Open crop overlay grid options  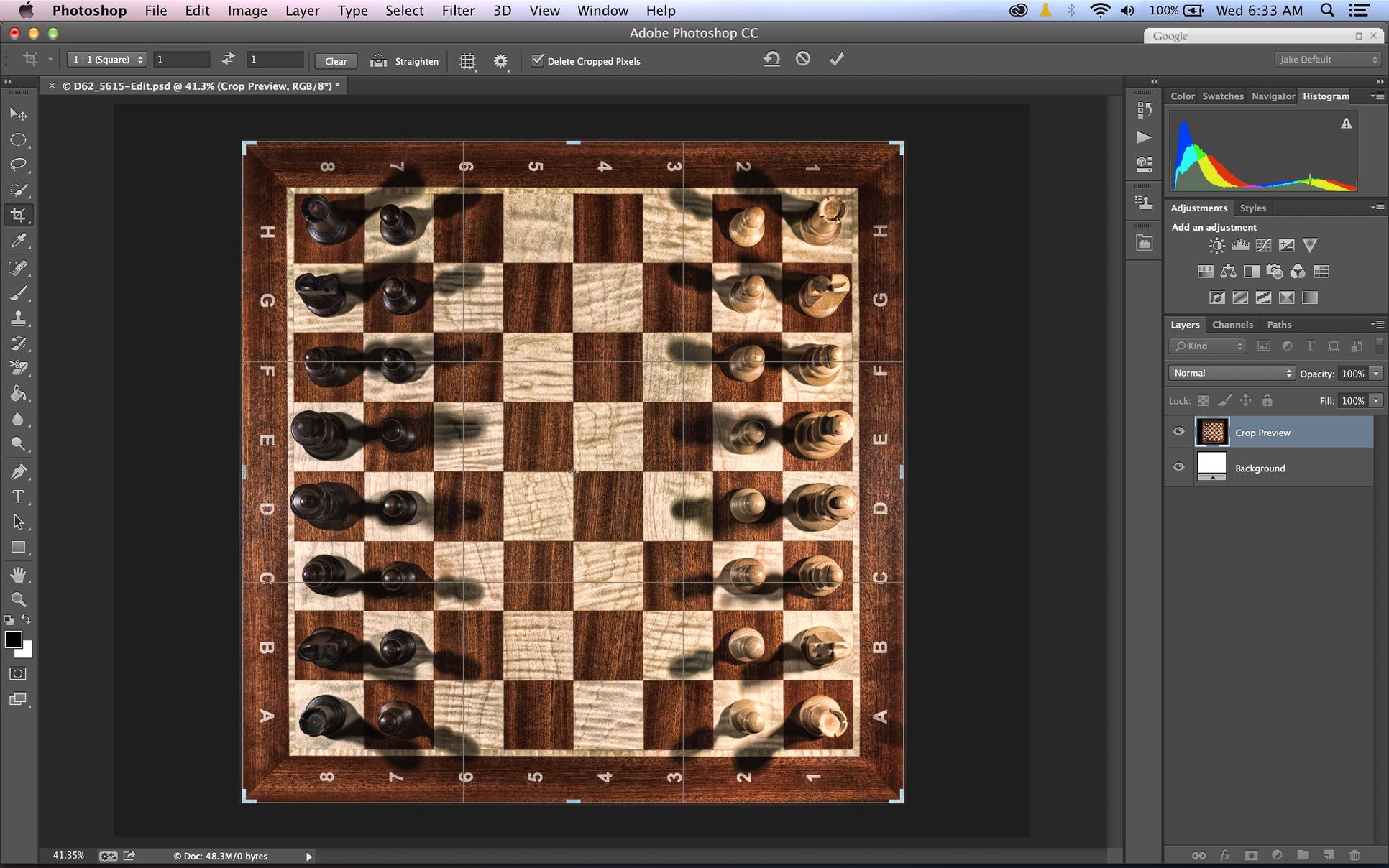(x=467, y=61)
